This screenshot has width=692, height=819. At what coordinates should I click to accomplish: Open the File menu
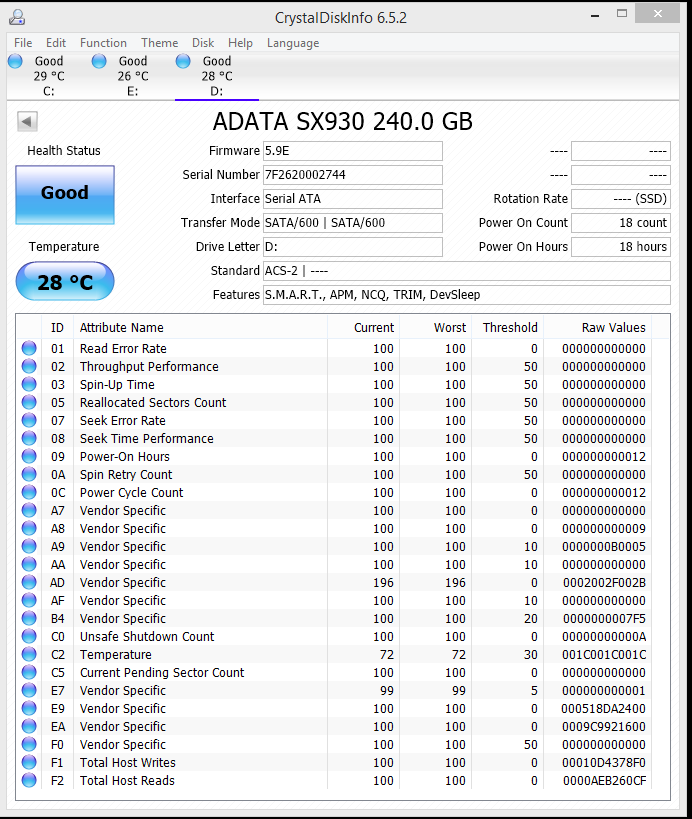point(23,43)
